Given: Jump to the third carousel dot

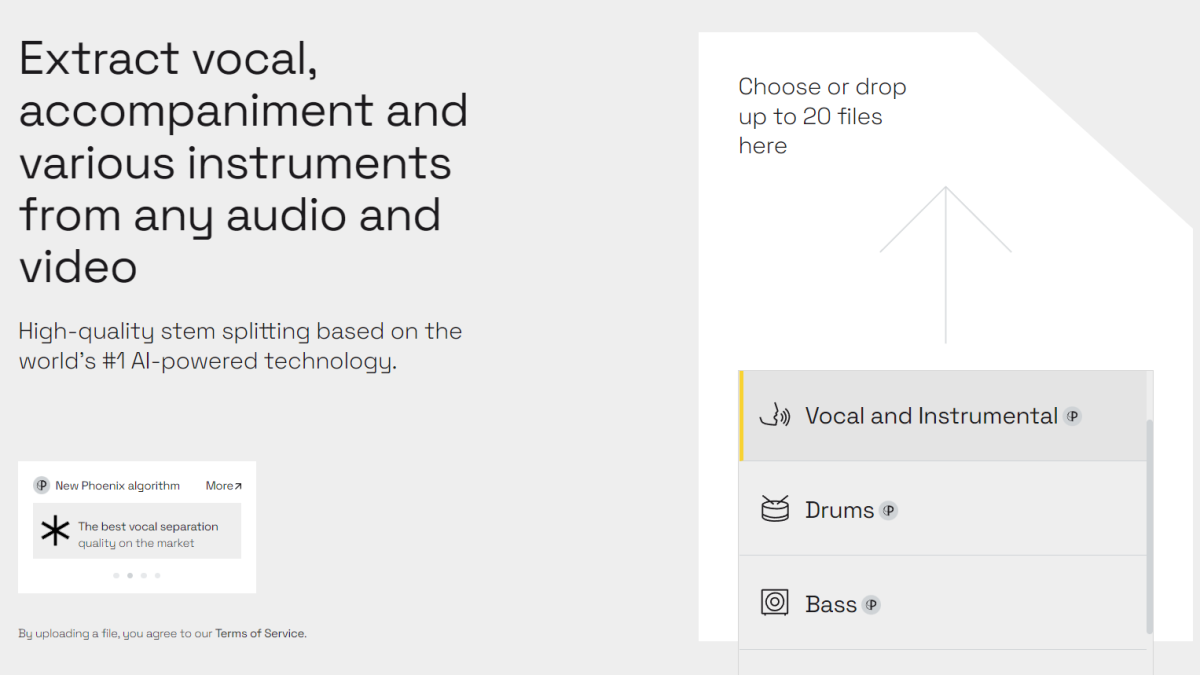Looking at the screenshot, I should [144, 575].
